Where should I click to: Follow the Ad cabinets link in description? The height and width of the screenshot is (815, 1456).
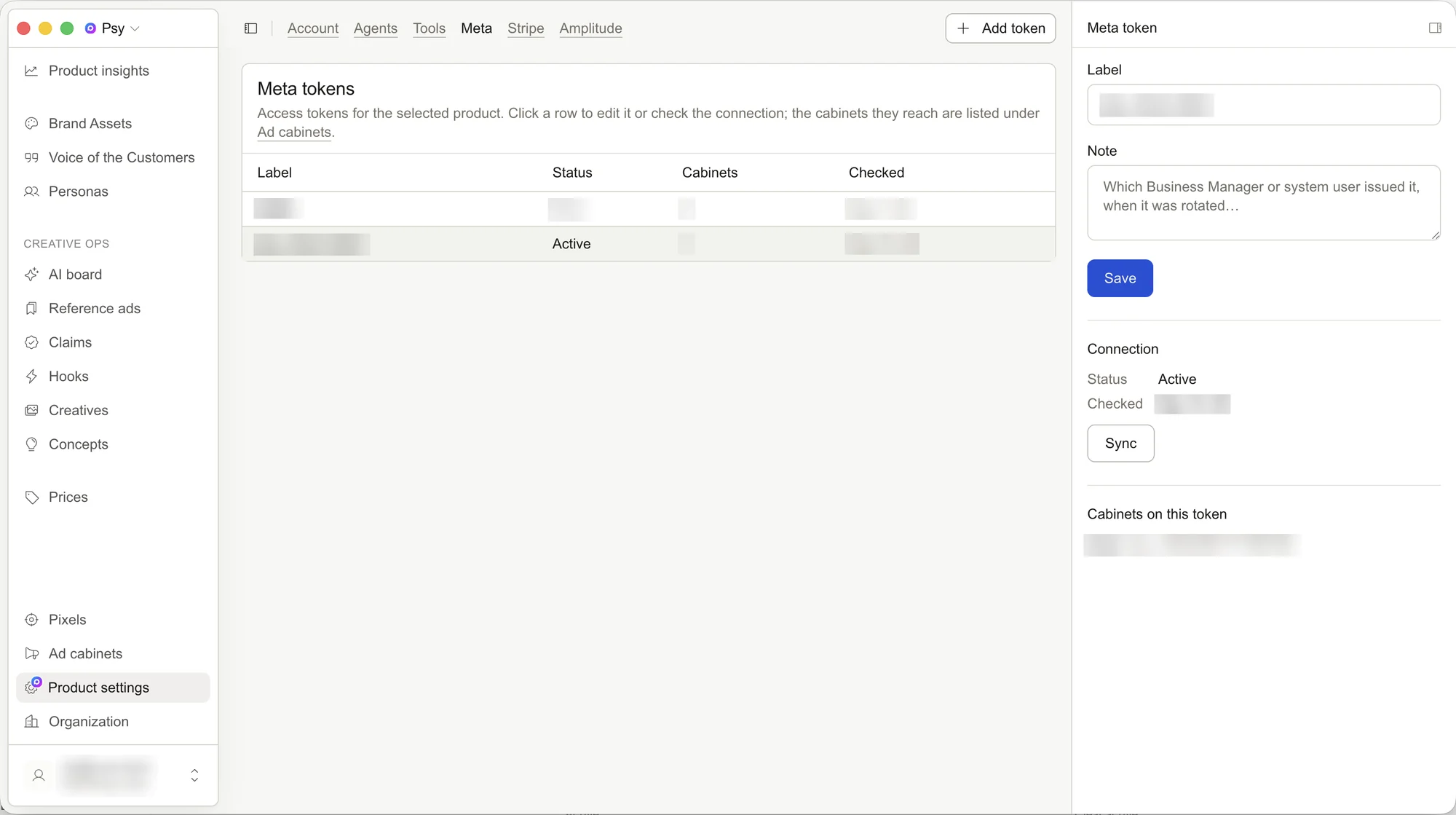294,133
